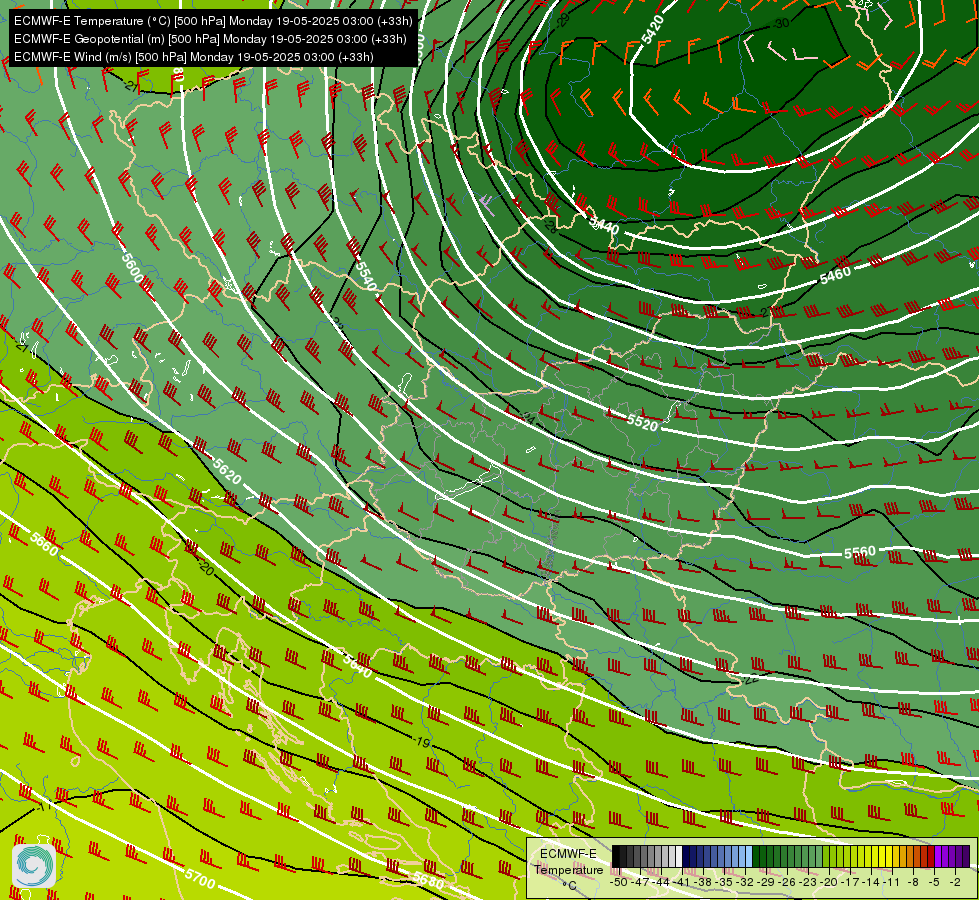Click the legend title ECMWF-E Temperature °C
The image size is (979, 900).
click(568, 869)
